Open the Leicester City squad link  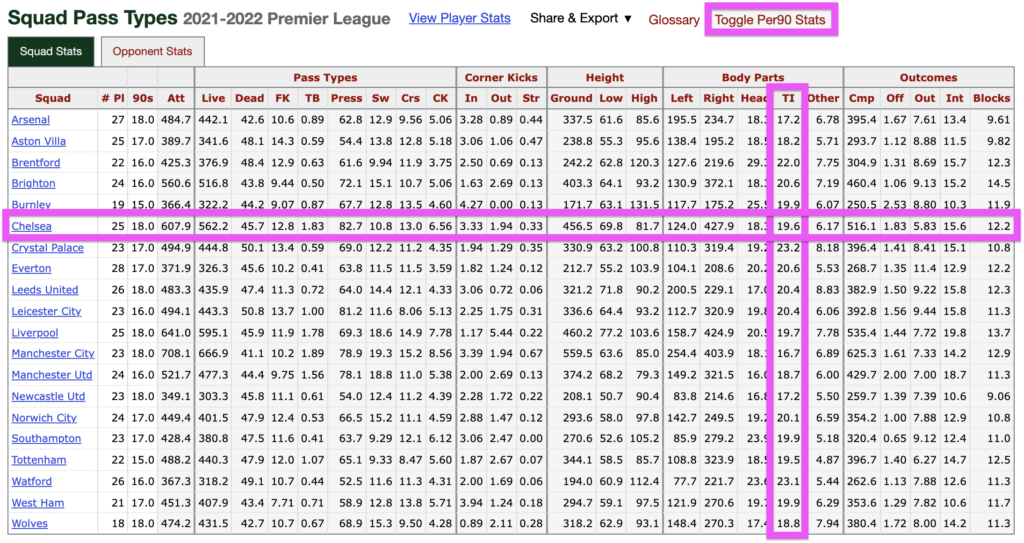coord(46,311)
